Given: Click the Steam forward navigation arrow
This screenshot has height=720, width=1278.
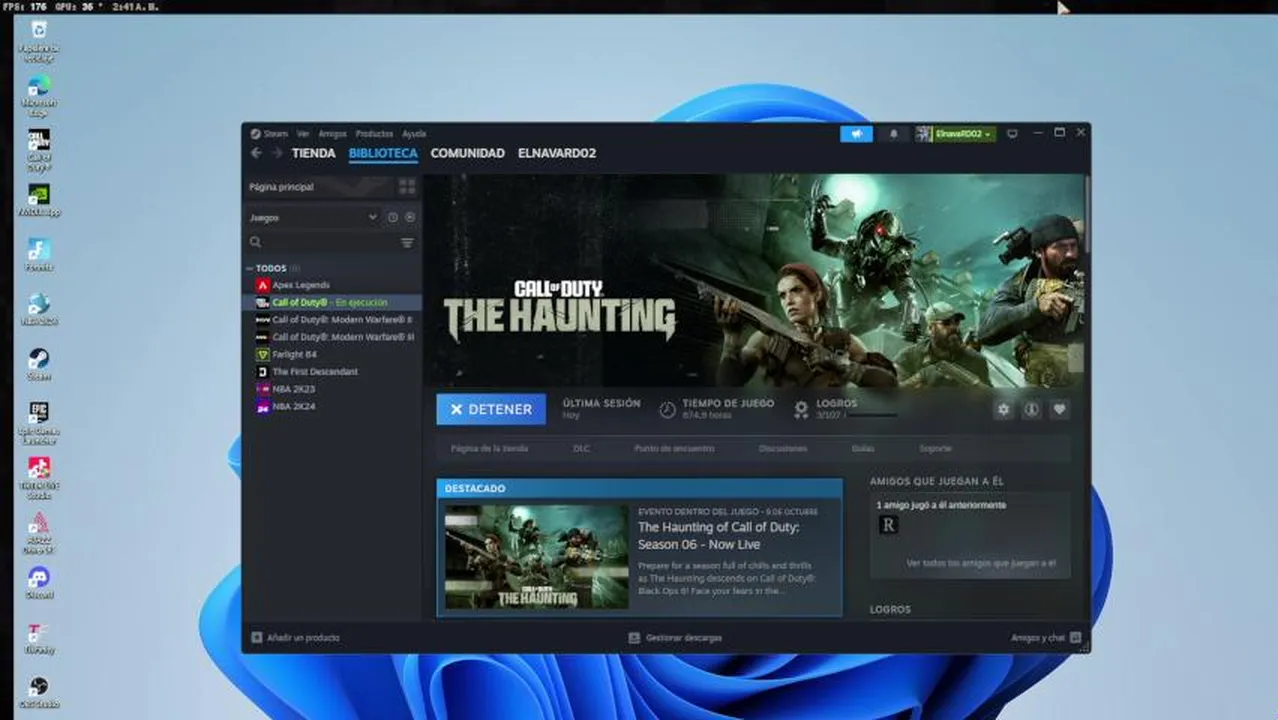Looking at the screenshot, I should (x=277, y=153).
